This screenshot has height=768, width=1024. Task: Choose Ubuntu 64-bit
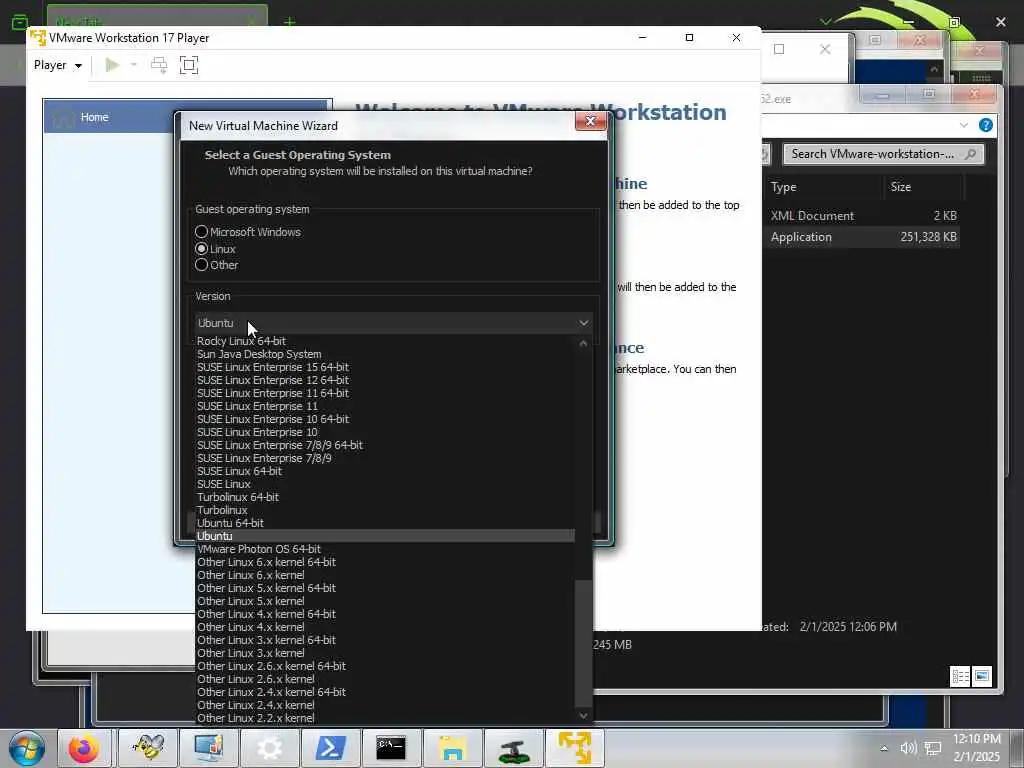click(385, 523)
